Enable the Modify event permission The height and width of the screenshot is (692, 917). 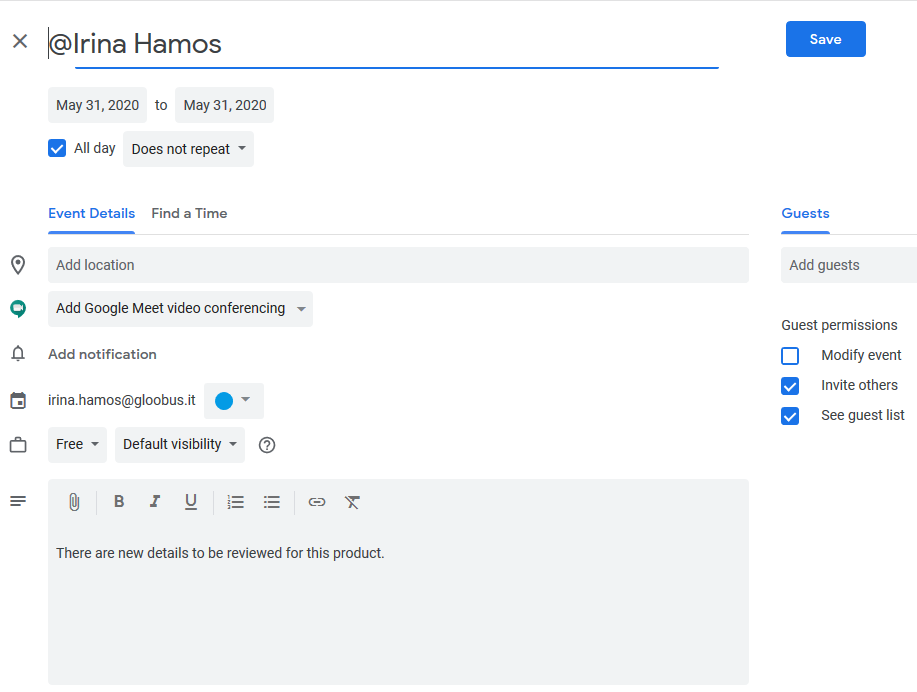point(790,356)
